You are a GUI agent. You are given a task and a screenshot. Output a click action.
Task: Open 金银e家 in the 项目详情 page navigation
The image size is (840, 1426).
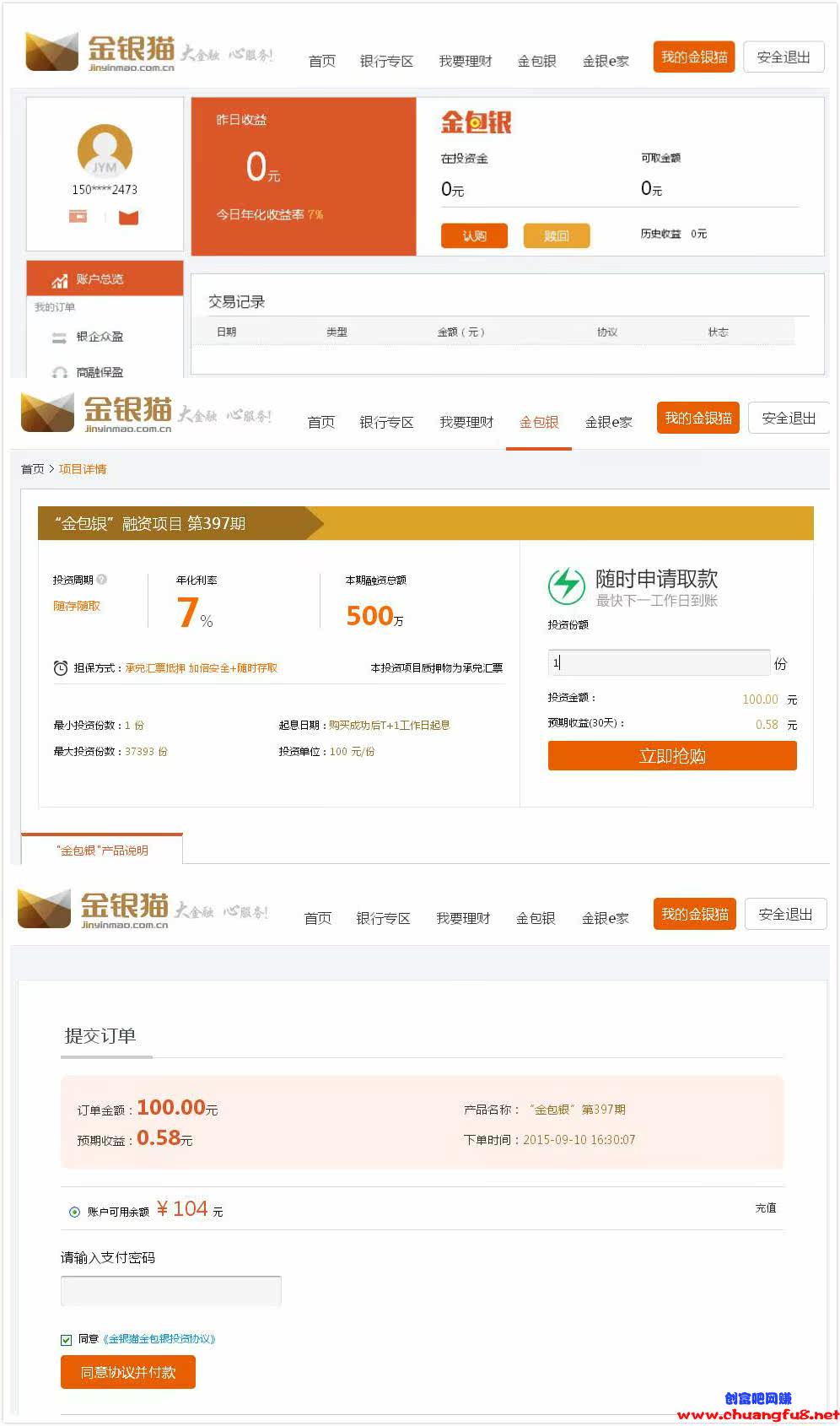(609, 422)
